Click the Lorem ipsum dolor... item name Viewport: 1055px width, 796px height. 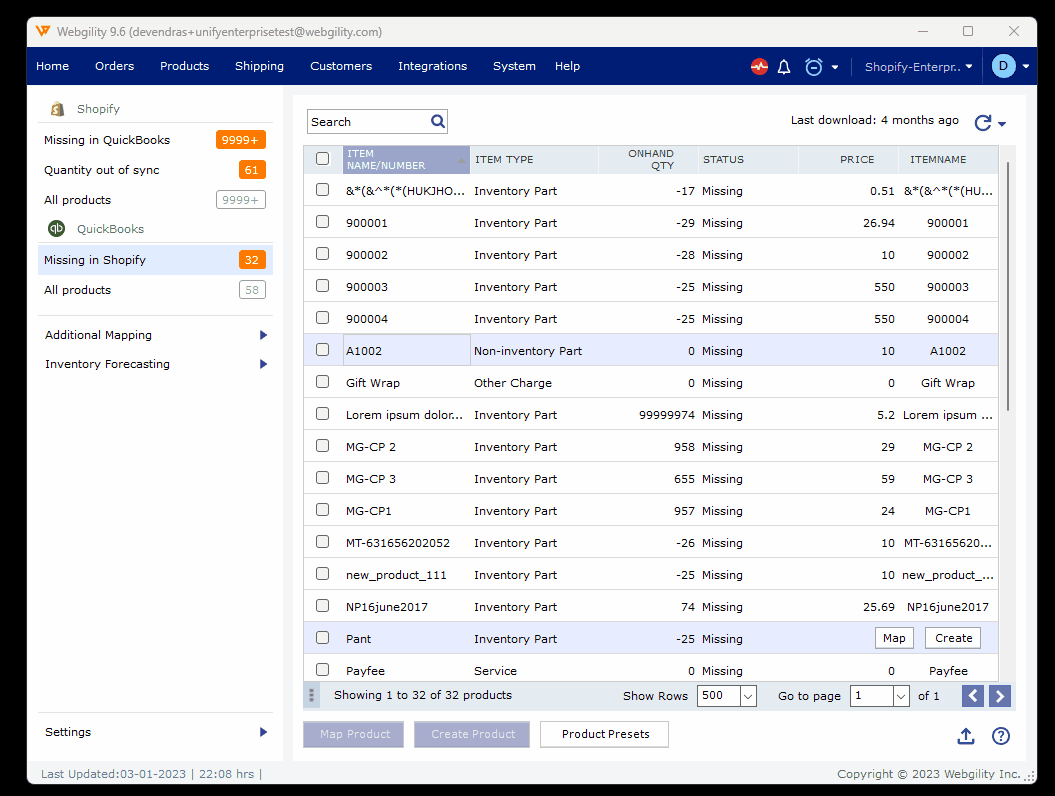click(x=404, y=415)
